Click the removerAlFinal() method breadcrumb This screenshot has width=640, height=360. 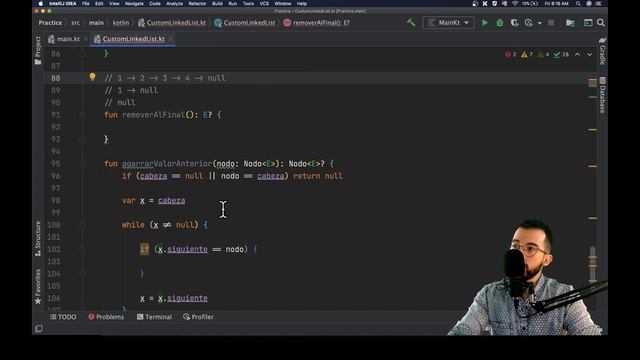[317, 23]
